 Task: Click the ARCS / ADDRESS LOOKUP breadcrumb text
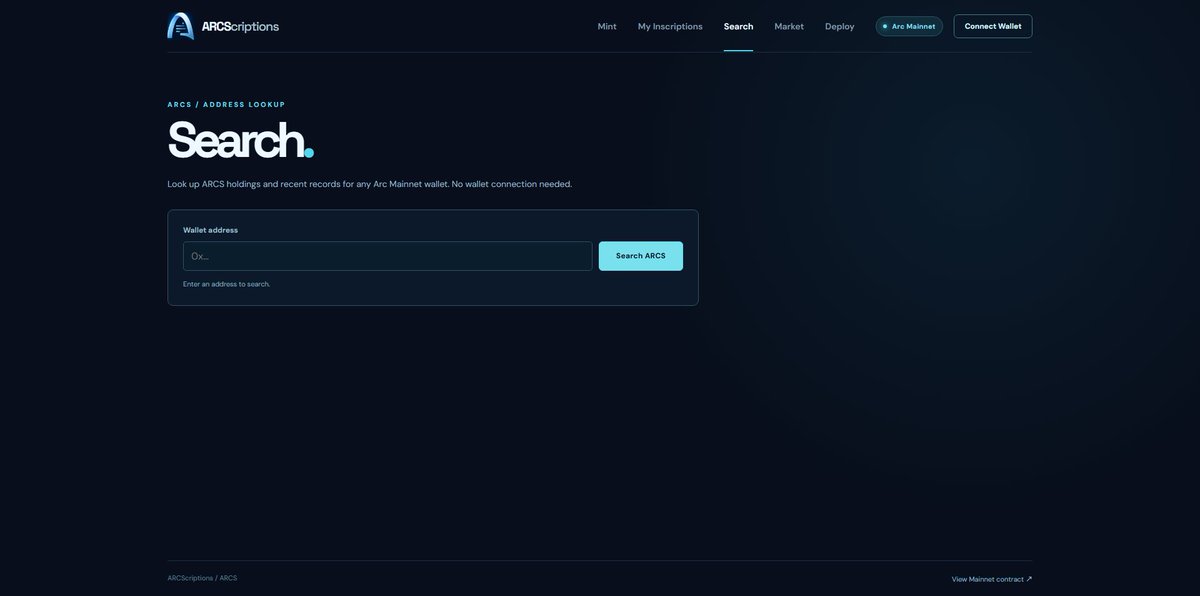pyautogui.click(x=226, y=104)
